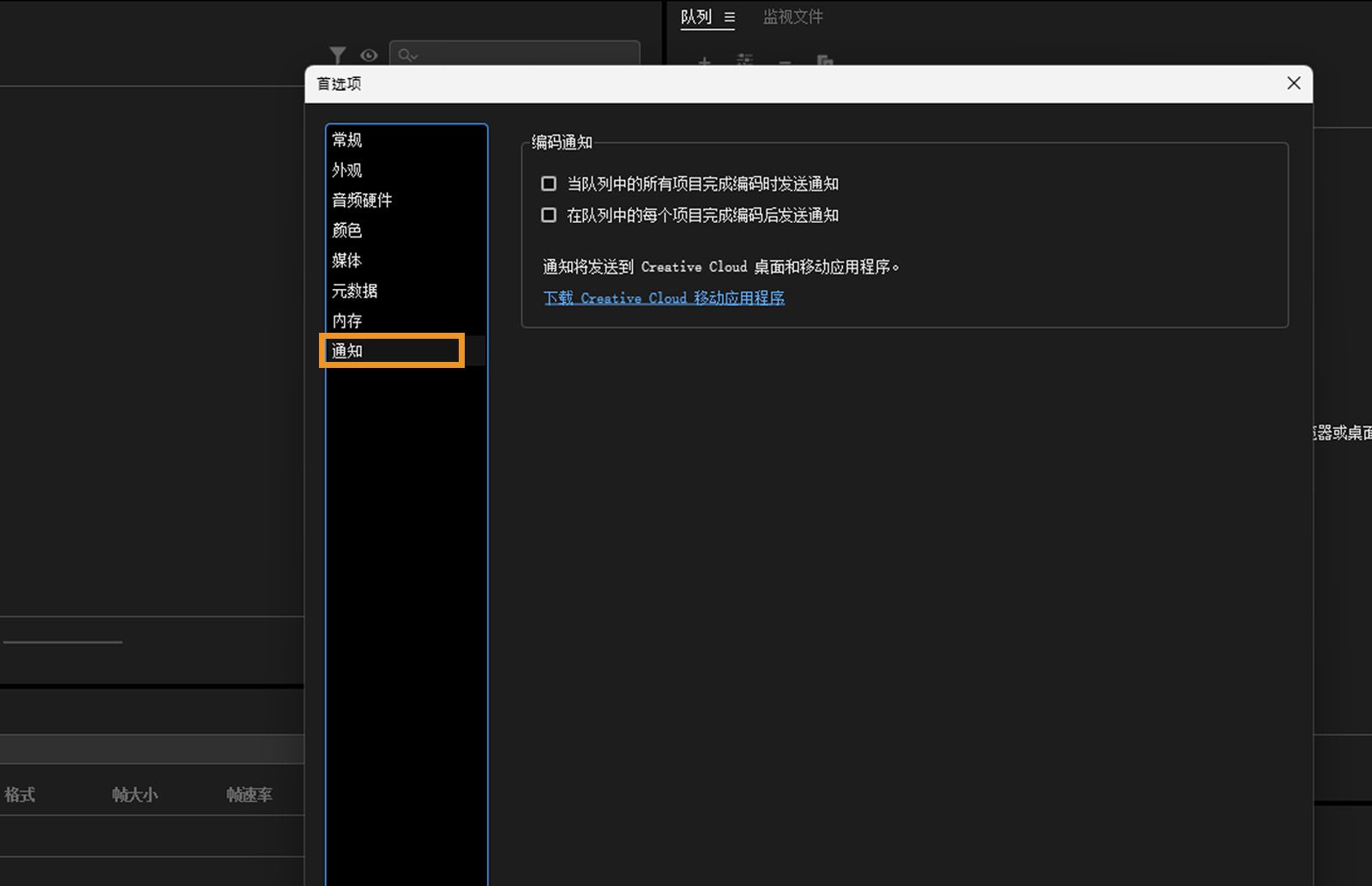Viewport: 1372px width, 886px height.
Task: Select the 外观 preferences category
Action: (346, 170)
